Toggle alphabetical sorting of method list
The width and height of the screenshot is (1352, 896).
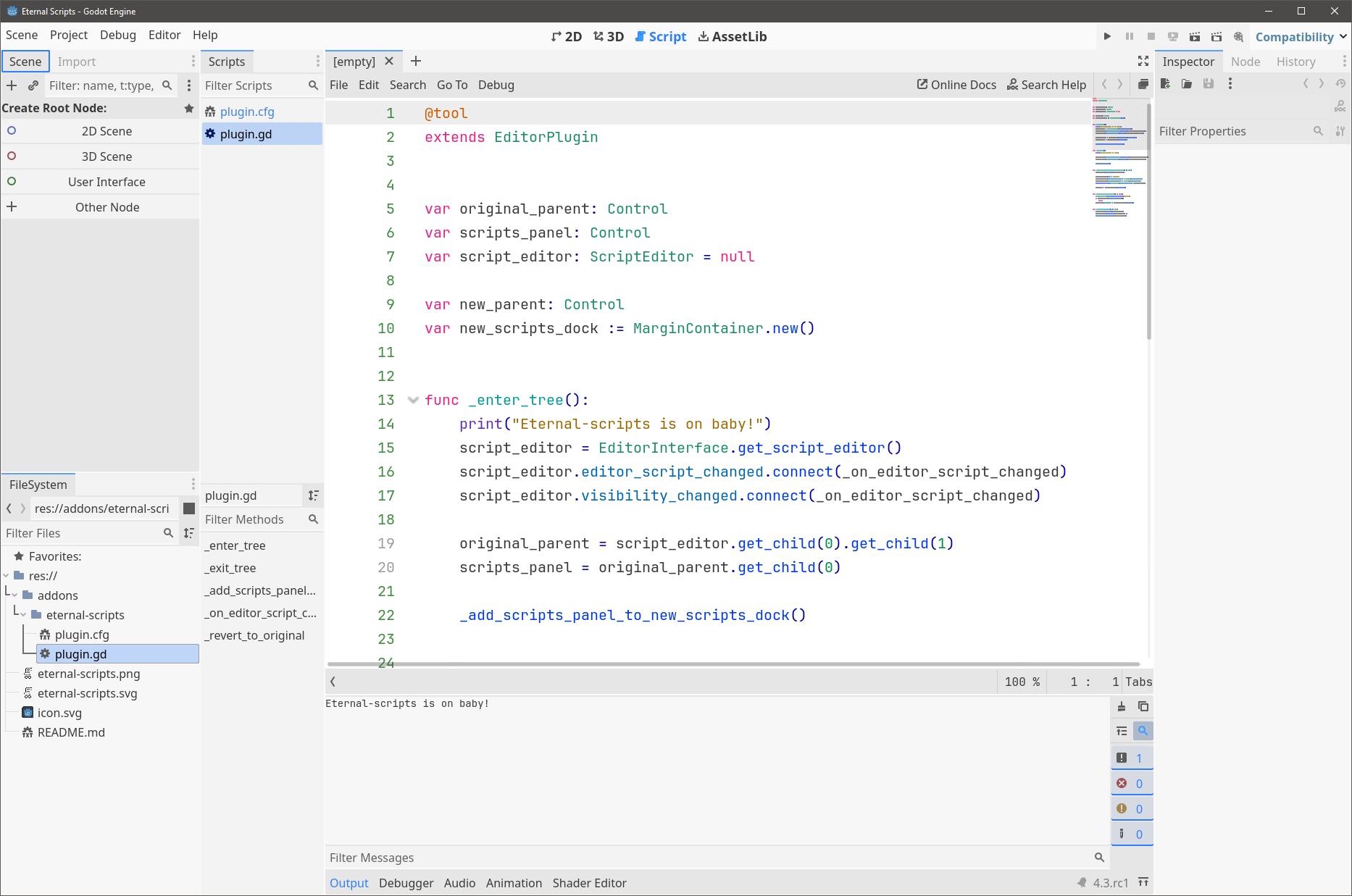coord(313,495)
